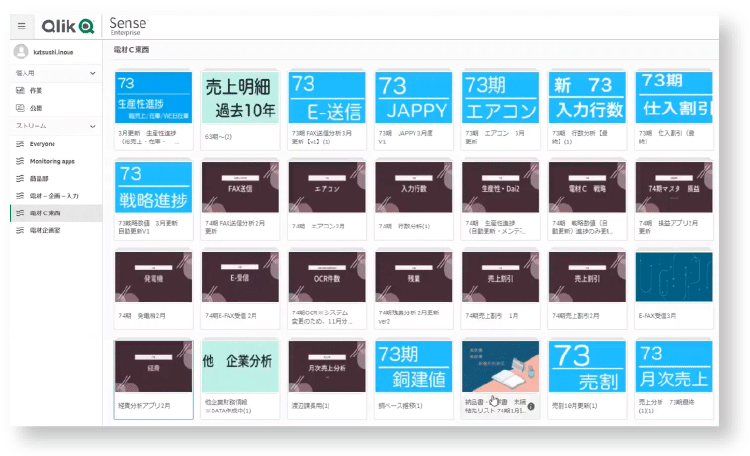Collapse the 個人用 section chevron
The image size is (750, 456).
coord(92,73)
